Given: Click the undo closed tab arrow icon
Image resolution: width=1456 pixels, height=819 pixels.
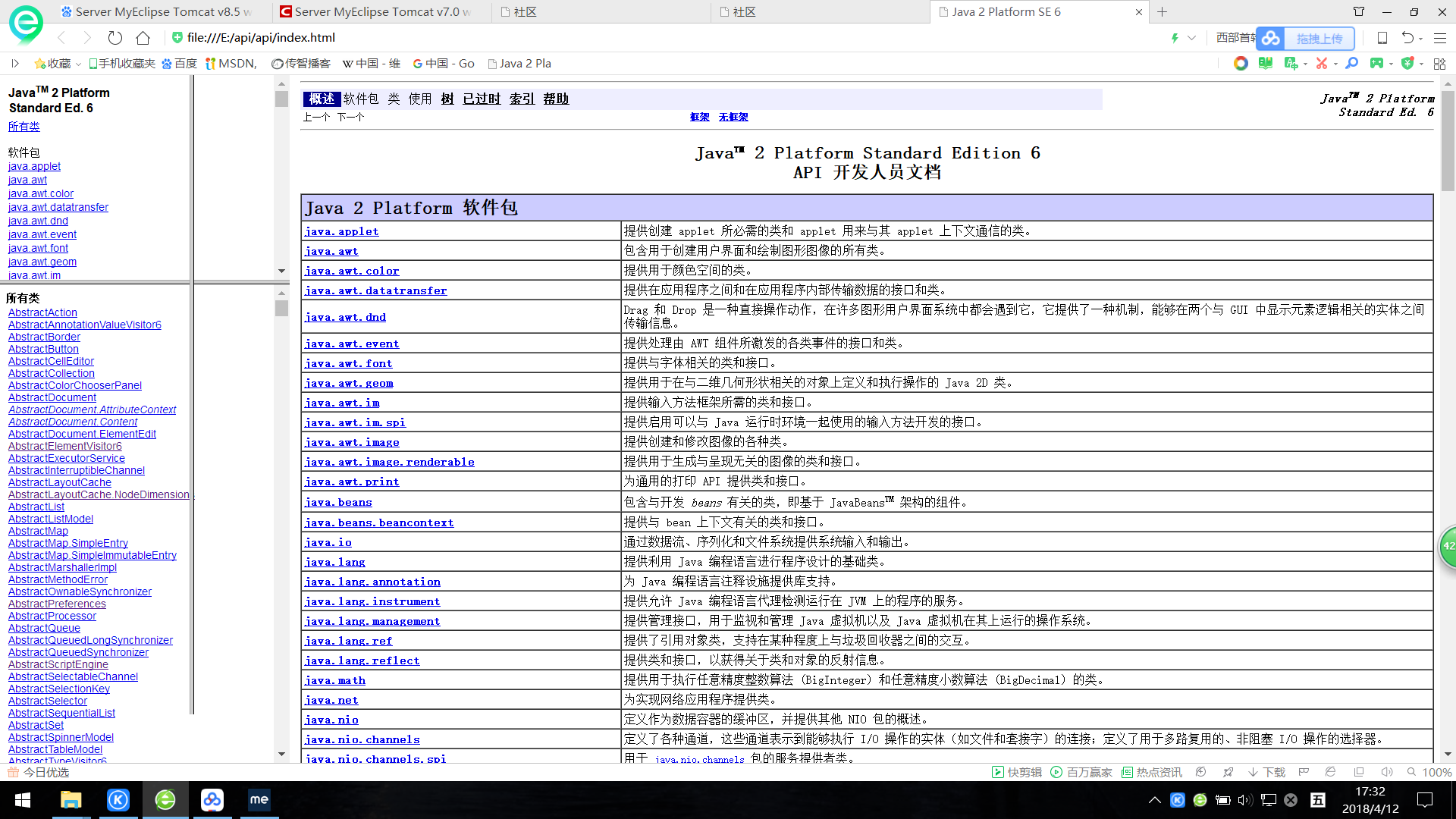Looking at the screenshot, I should (x=1407, y=38).
